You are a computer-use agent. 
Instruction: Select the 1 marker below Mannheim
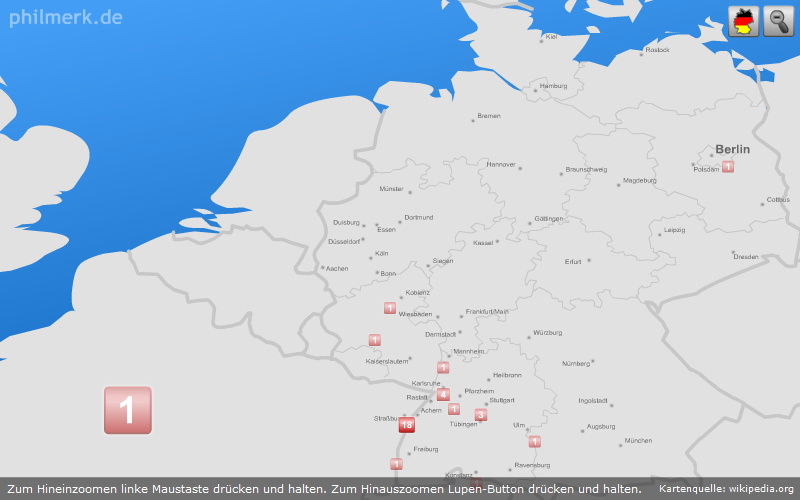coord(443,368)
